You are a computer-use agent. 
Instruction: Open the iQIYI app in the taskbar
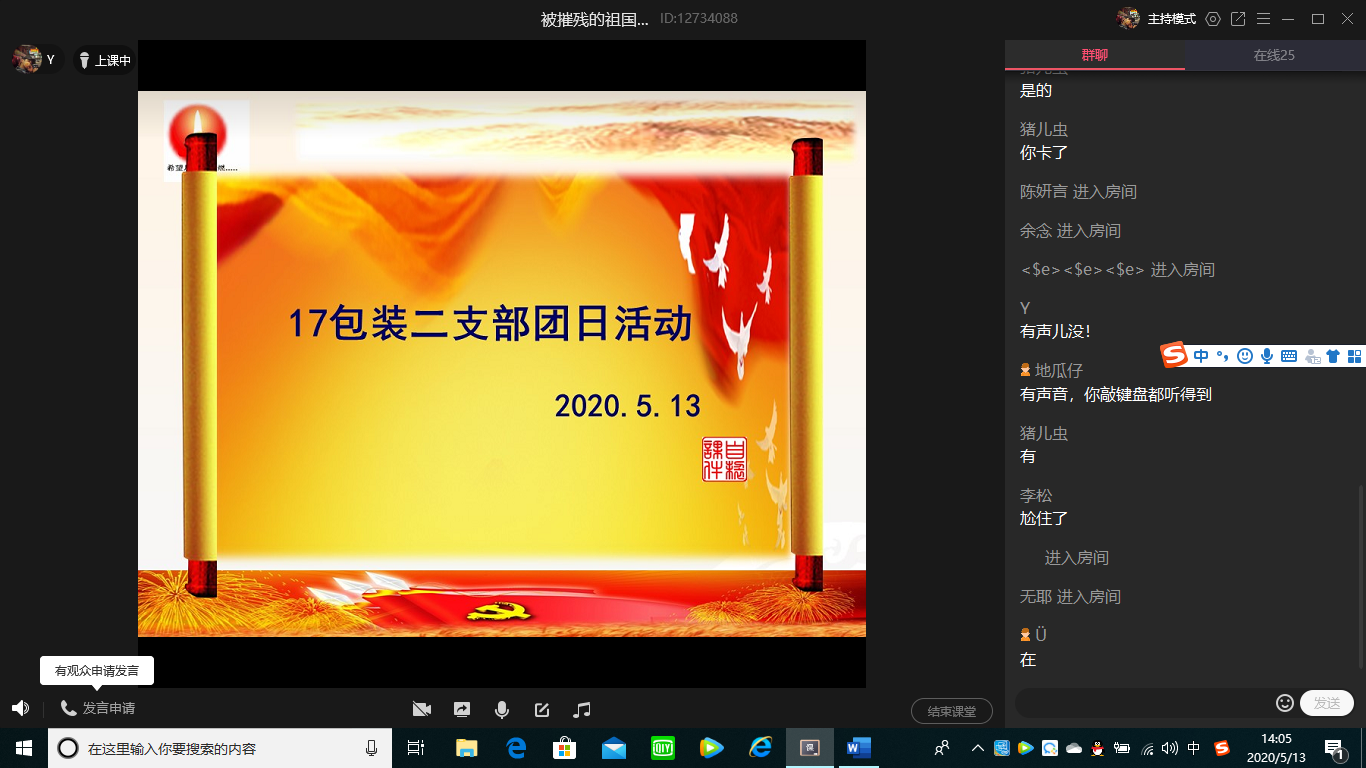click(663, 747)
